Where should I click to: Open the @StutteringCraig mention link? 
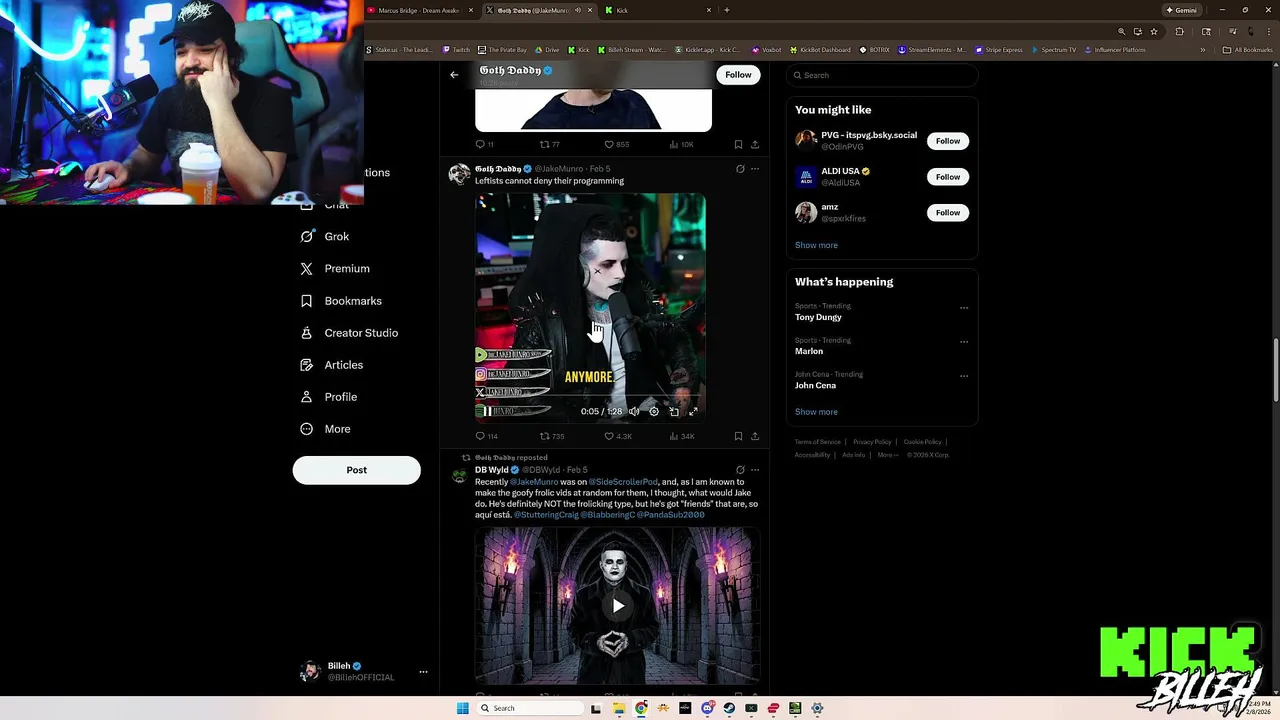(x=546, y=515)
